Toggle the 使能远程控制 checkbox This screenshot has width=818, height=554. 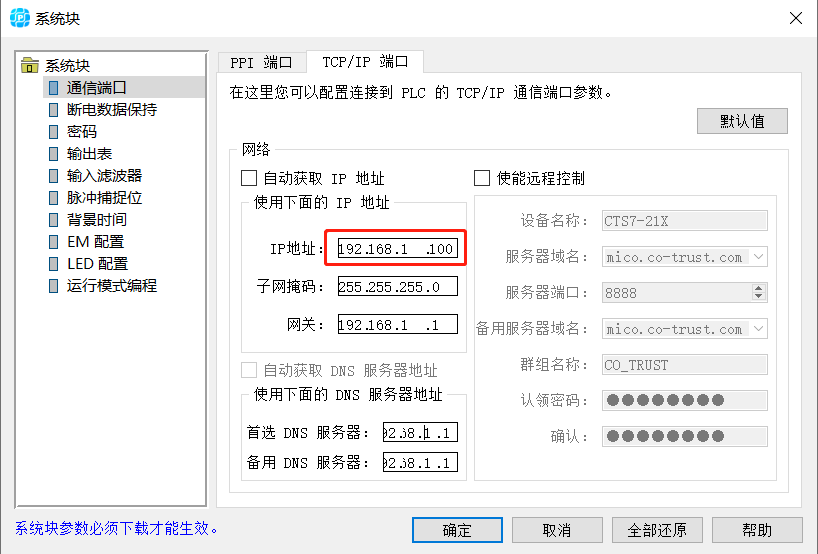482,178
